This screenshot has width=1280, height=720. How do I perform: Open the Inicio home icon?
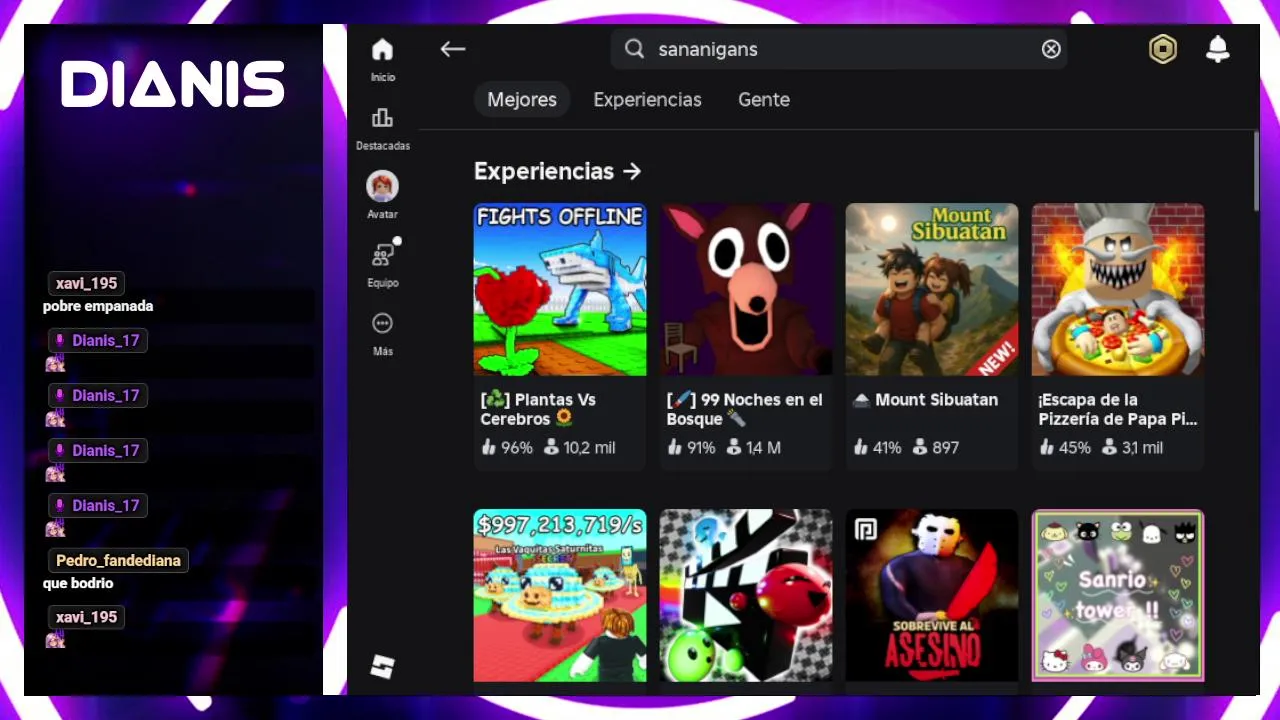pos(382,50)
